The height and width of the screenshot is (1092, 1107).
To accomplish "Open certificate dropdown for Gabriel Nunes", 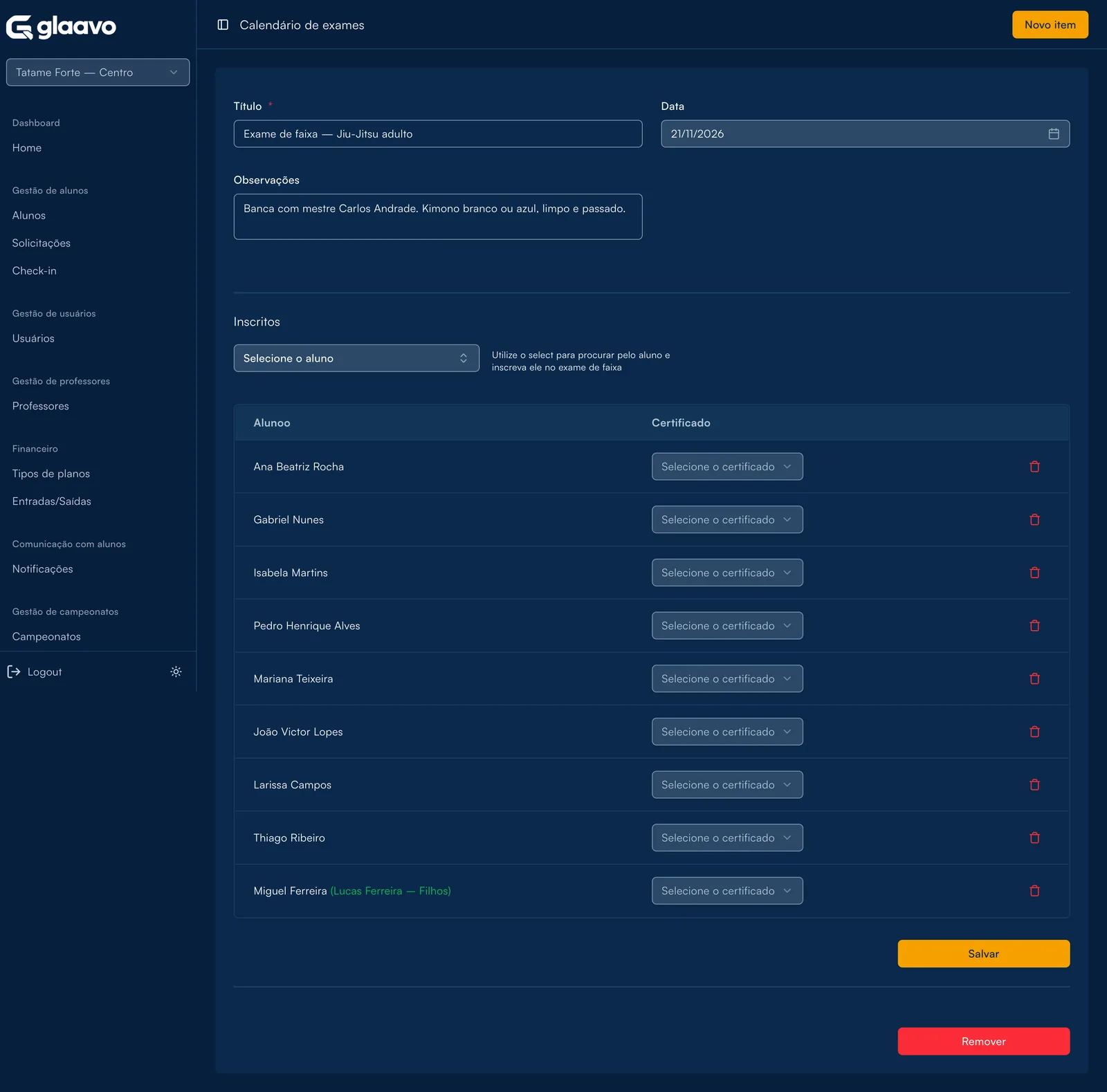I will coord(727,520).
